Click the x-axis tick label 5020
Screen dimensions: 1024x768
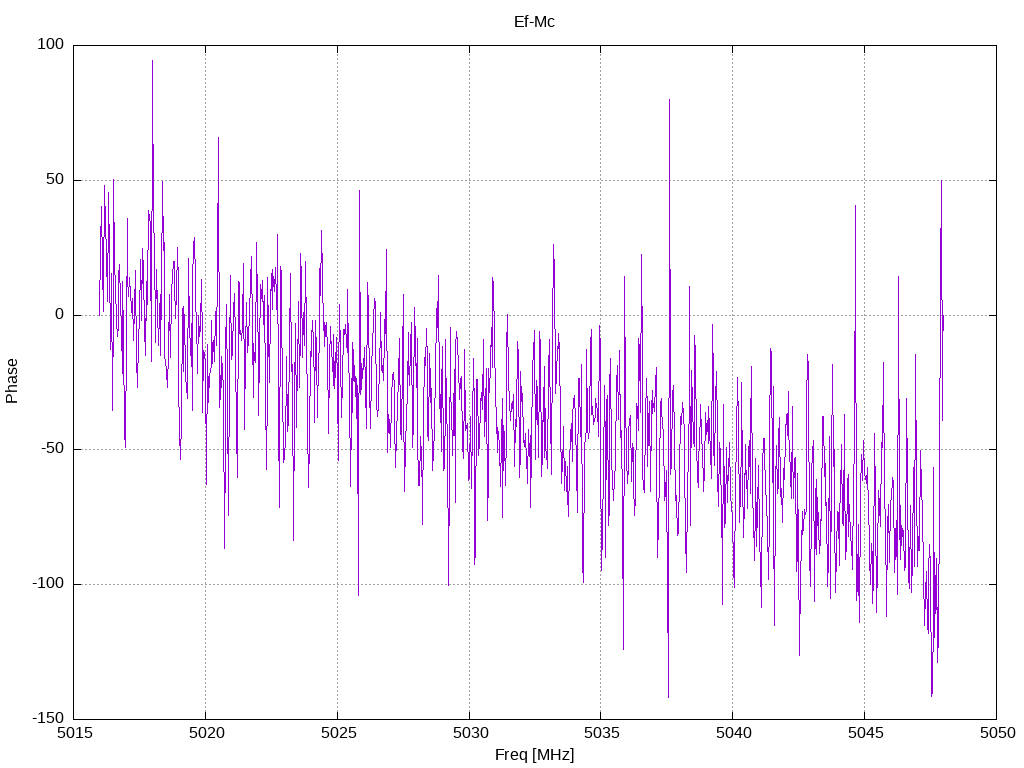206,733
